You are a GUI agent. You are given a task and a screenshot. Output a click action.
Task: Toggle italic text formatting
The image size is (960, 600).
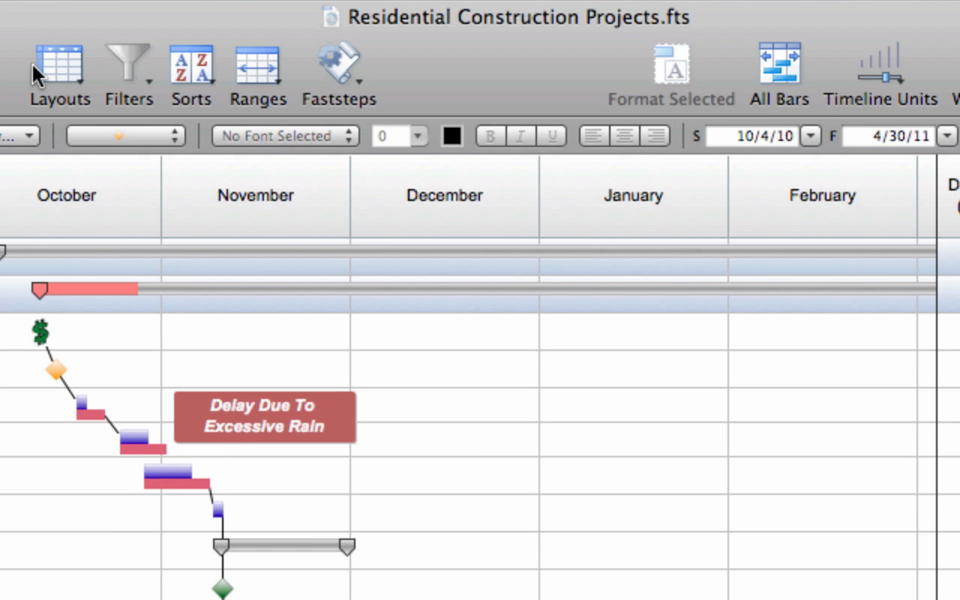pyautogui.click(x=520, y=136)
